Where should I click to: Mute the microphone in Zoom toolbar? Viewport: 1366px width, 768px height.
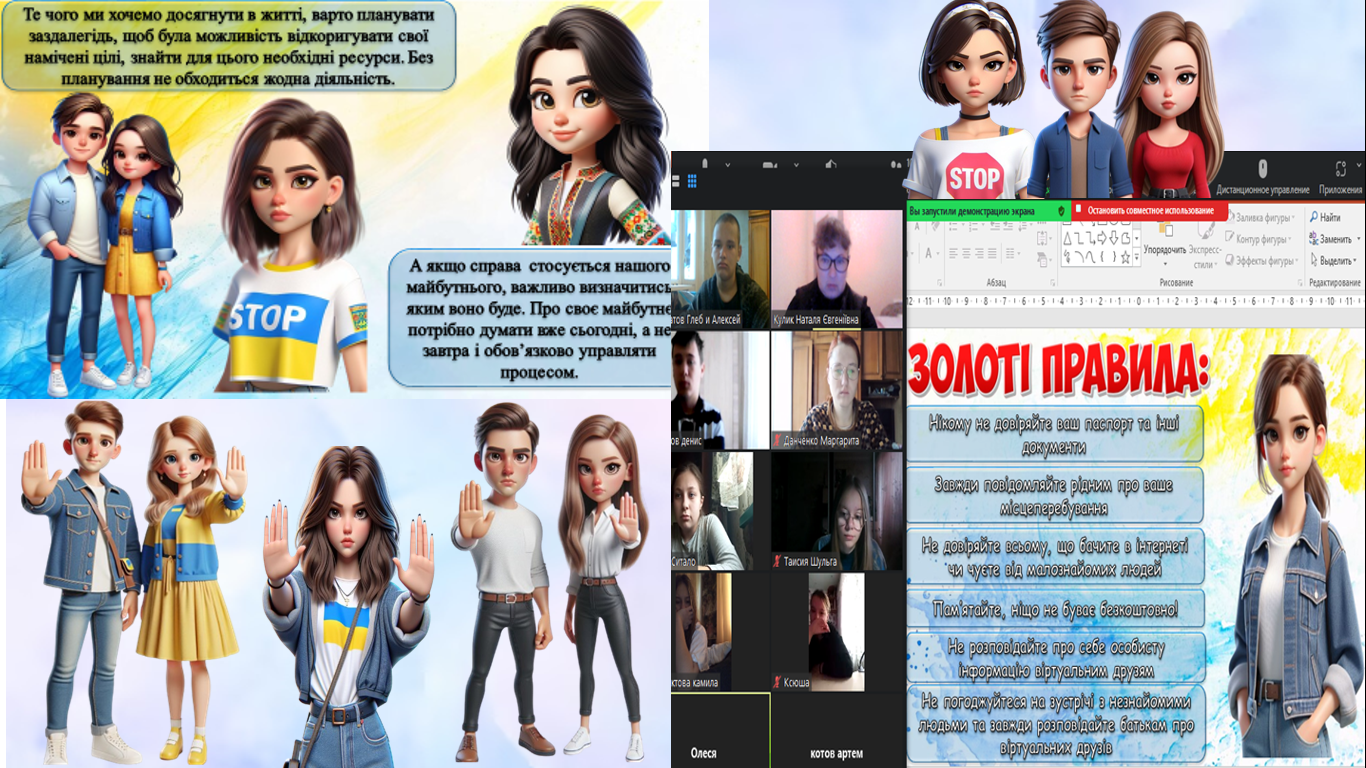pos(705,164)
